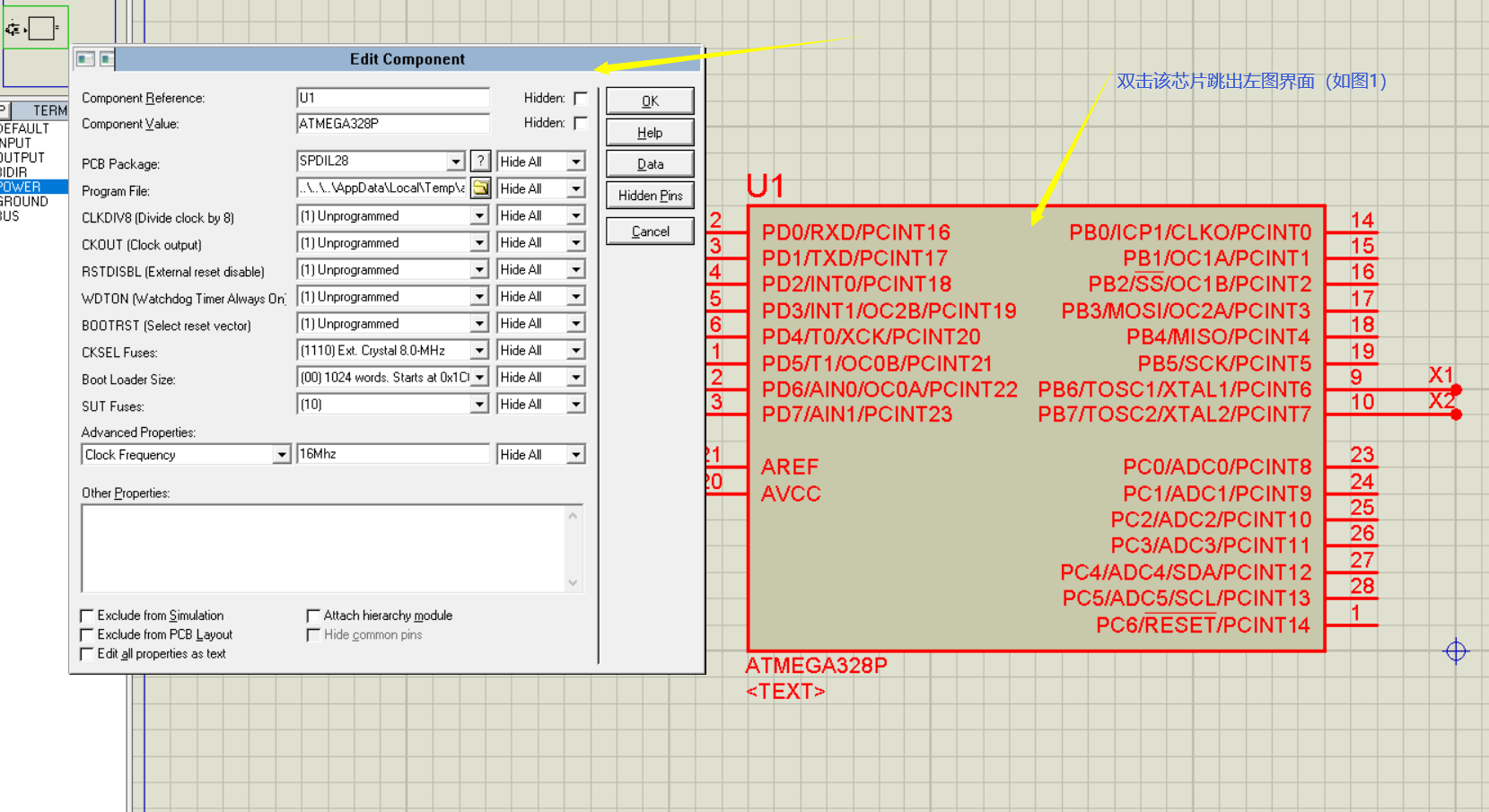Click the P pick-parts button beside TERM
Image resolution: width=1489 pixels, height=812 pixels.
pos(5,109)
